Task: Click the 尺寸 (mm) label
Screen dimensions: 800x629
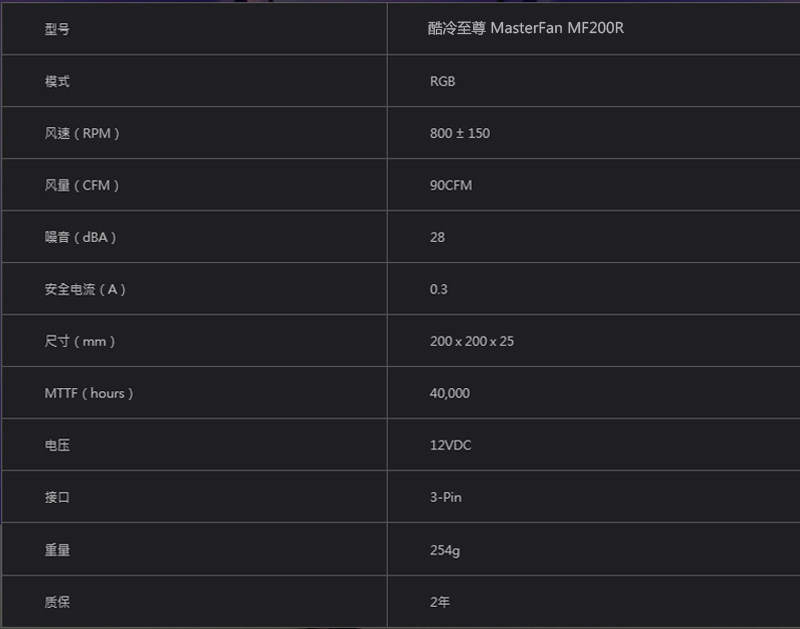Action: [x=80, y=341]
